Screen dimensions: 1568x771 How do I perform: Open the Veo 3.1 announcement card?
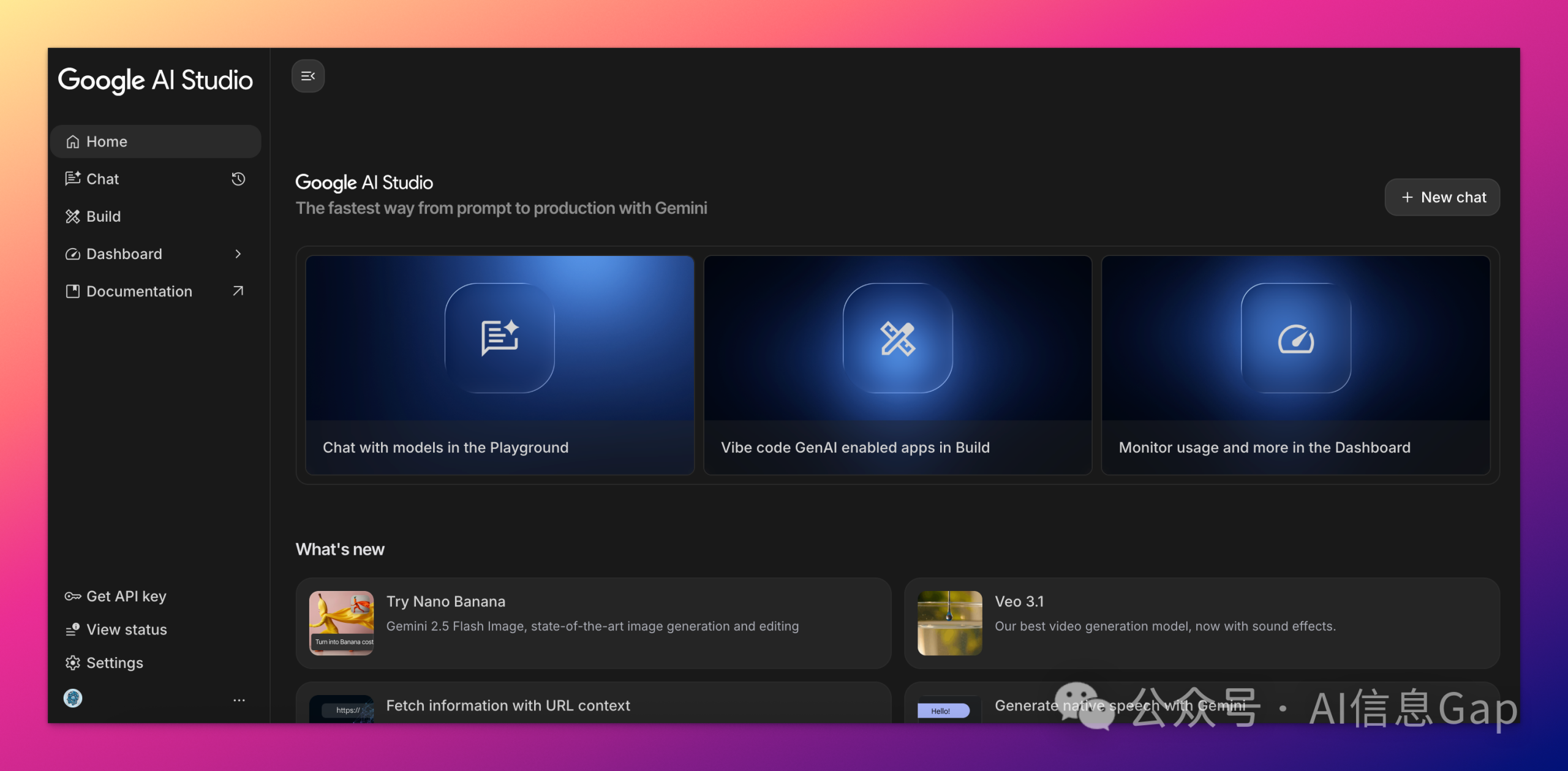1201,623
